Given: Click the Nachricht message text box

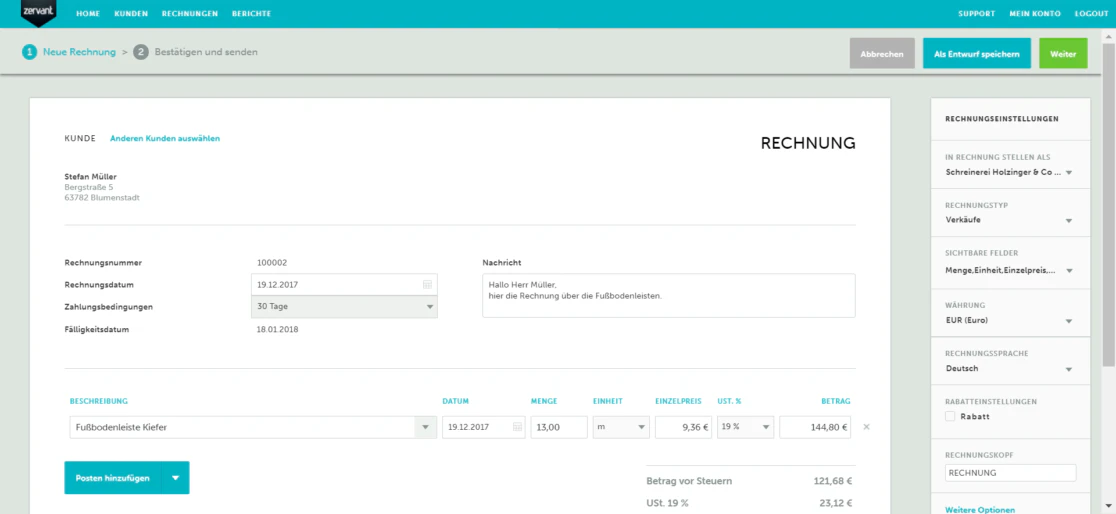Looking at the screenshot, I should coord(668,295).
